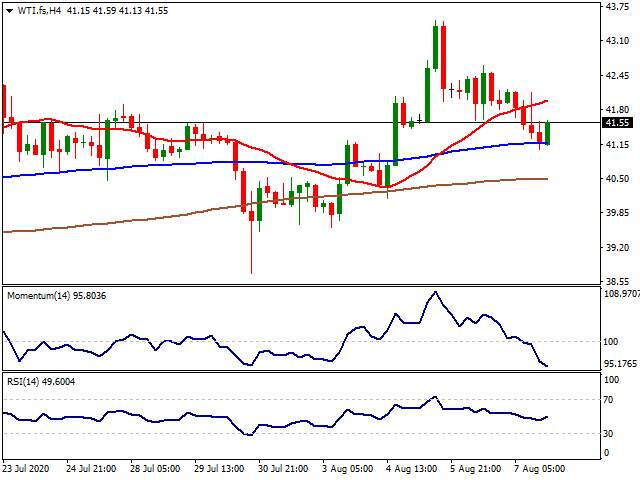Click the 95.1765 momentum scale value
Screen dimensions: 640x480
tap(620, 363)
